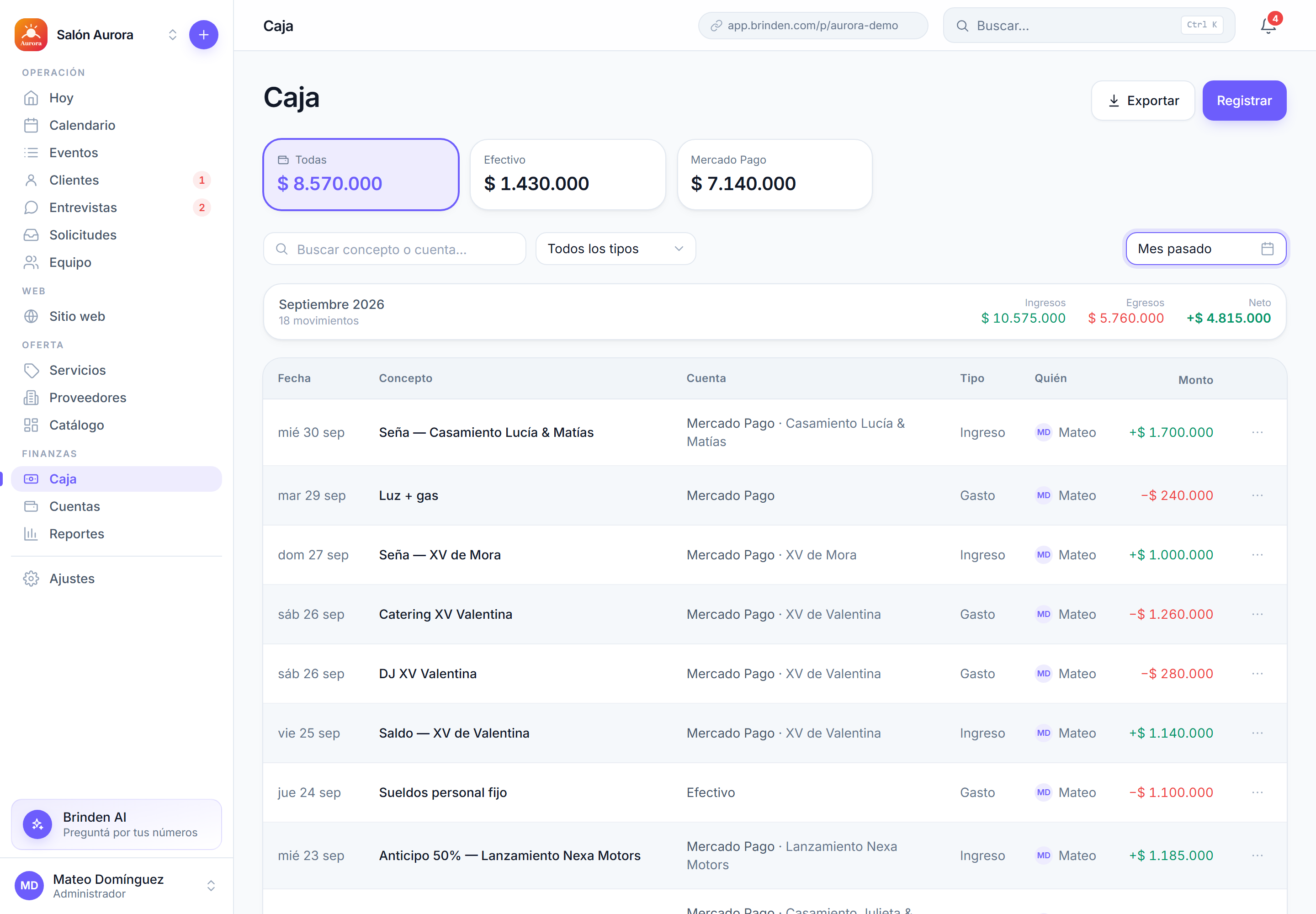
Task: Open row actions for Saldo — XV de Valentina
Action: (1257, 733)
